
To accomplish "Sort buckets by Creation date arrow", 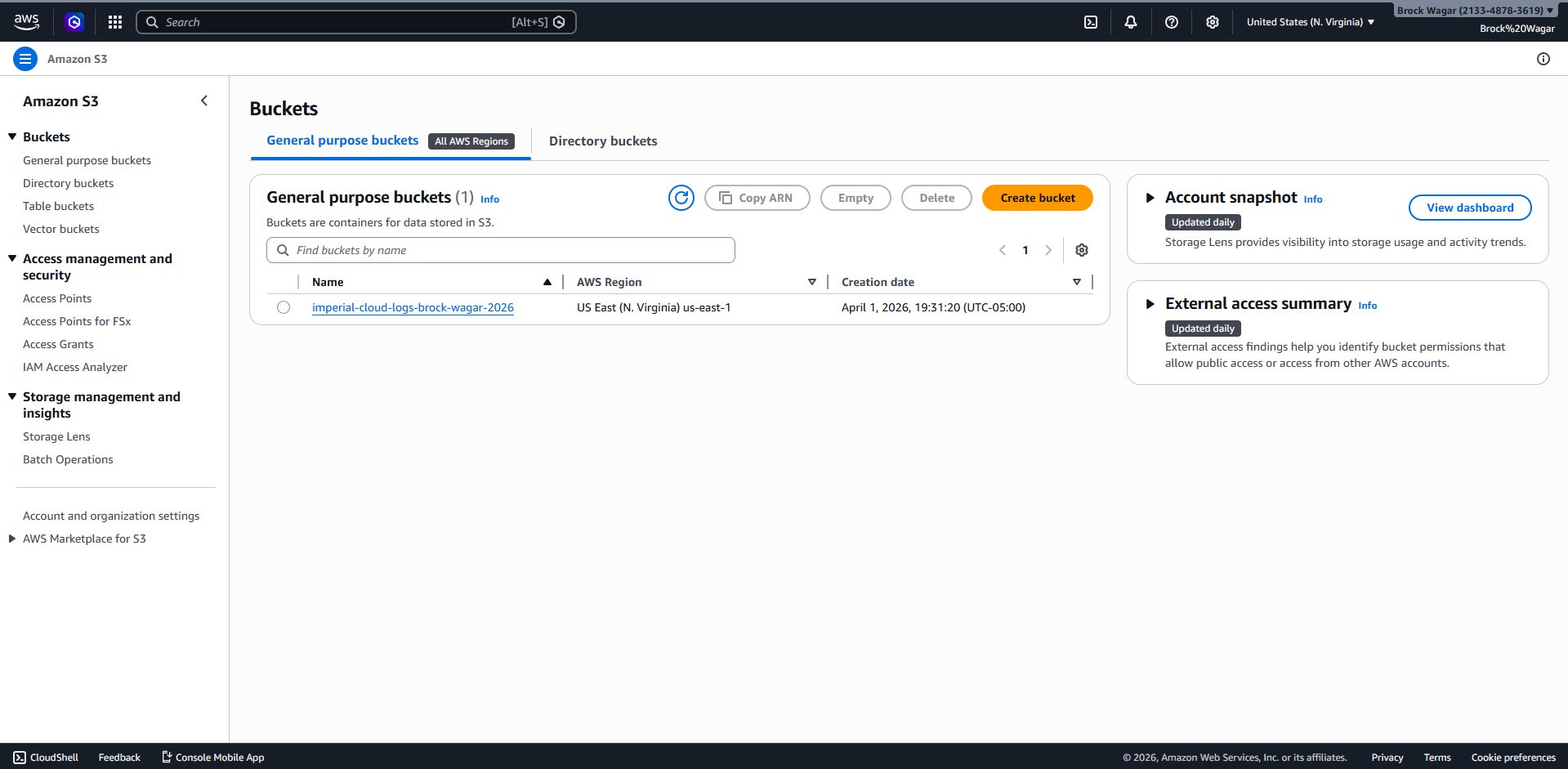I will (1077, 282).
